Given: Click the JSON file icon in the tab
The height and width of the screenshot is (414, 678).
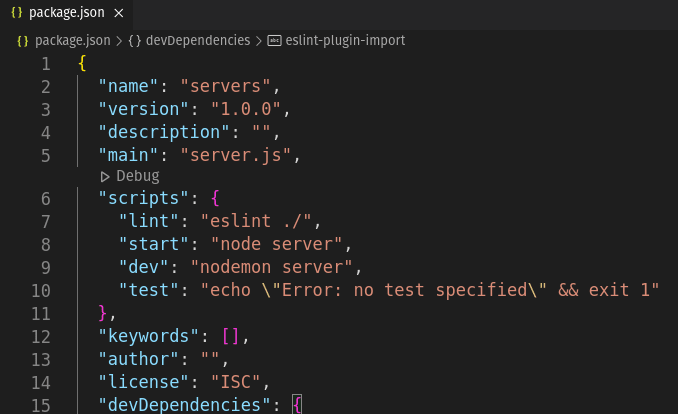Looking at the screenshot, I should click(16, 13).
